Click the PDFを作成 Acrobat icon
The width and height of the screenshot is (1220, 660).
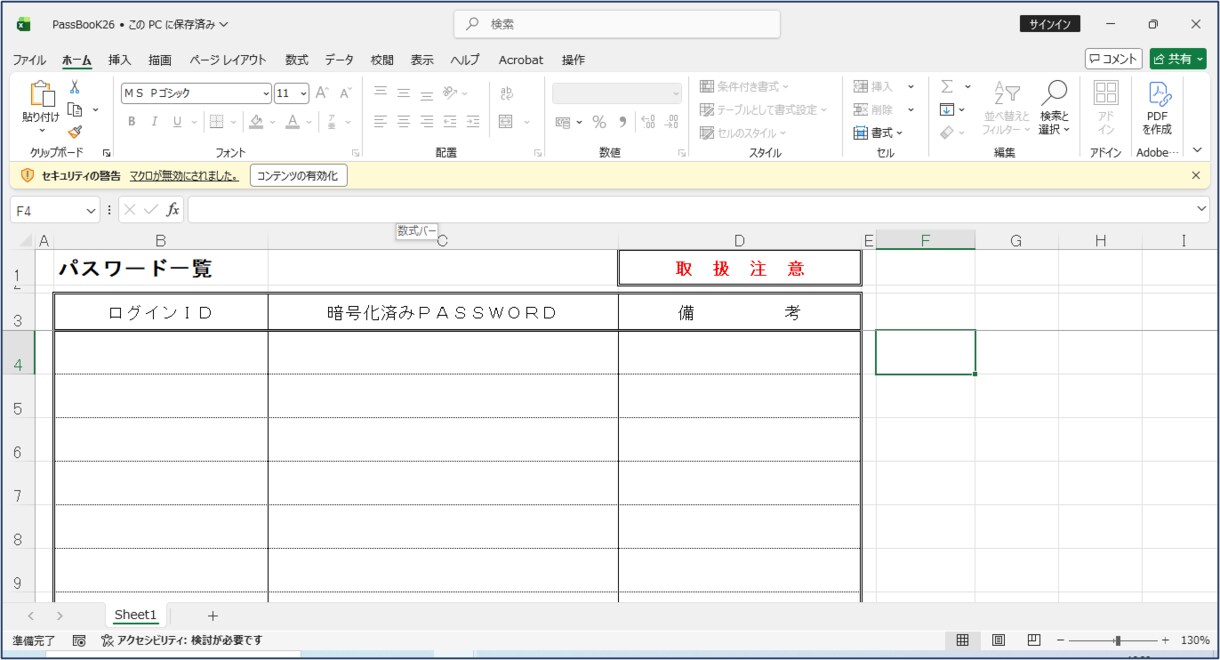(1158, 108)
